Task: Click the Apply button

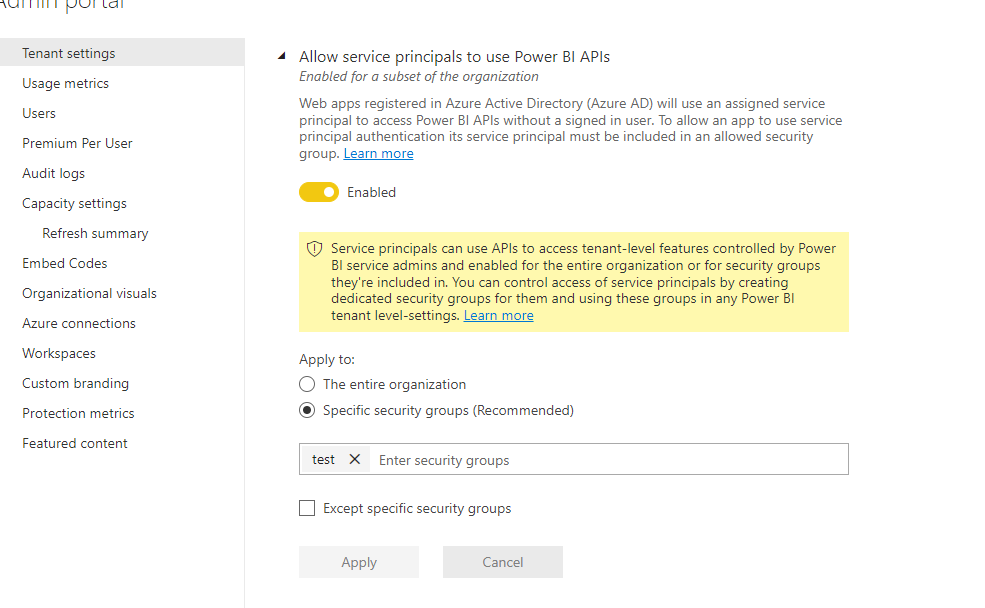Action: click(359, 562)
